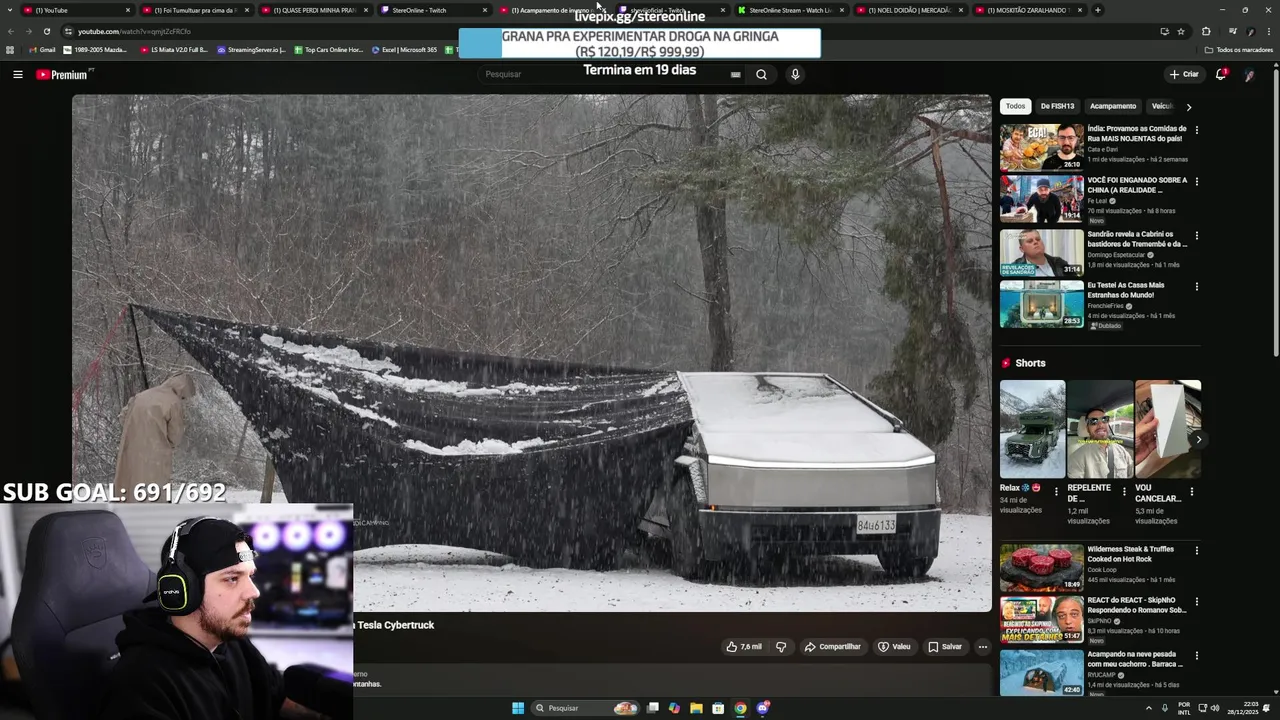This screenshot has width=1280, height=720.
Task: Open options for Sandrão revela video
Action: tap(1196, 236)
